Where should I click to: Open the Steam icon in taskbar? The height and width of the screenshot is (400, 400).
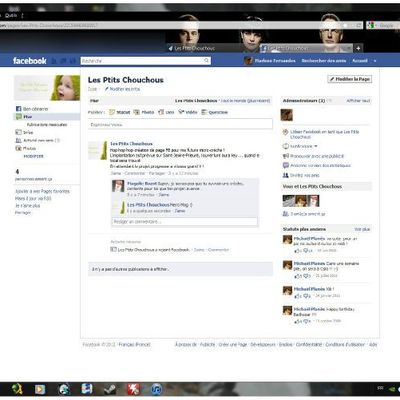tap(110, 389)
